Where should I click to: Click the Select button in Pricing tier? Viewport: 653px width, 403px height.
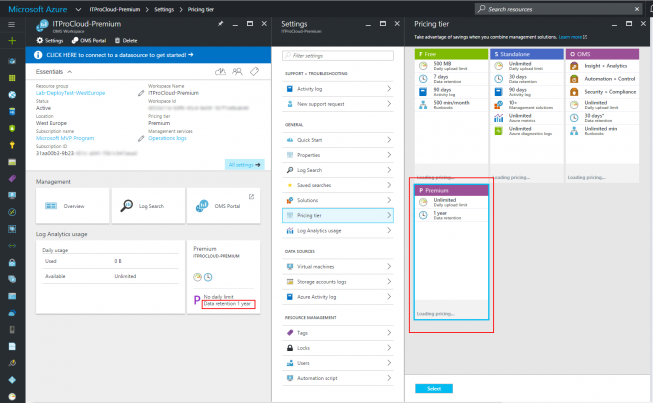434,388
